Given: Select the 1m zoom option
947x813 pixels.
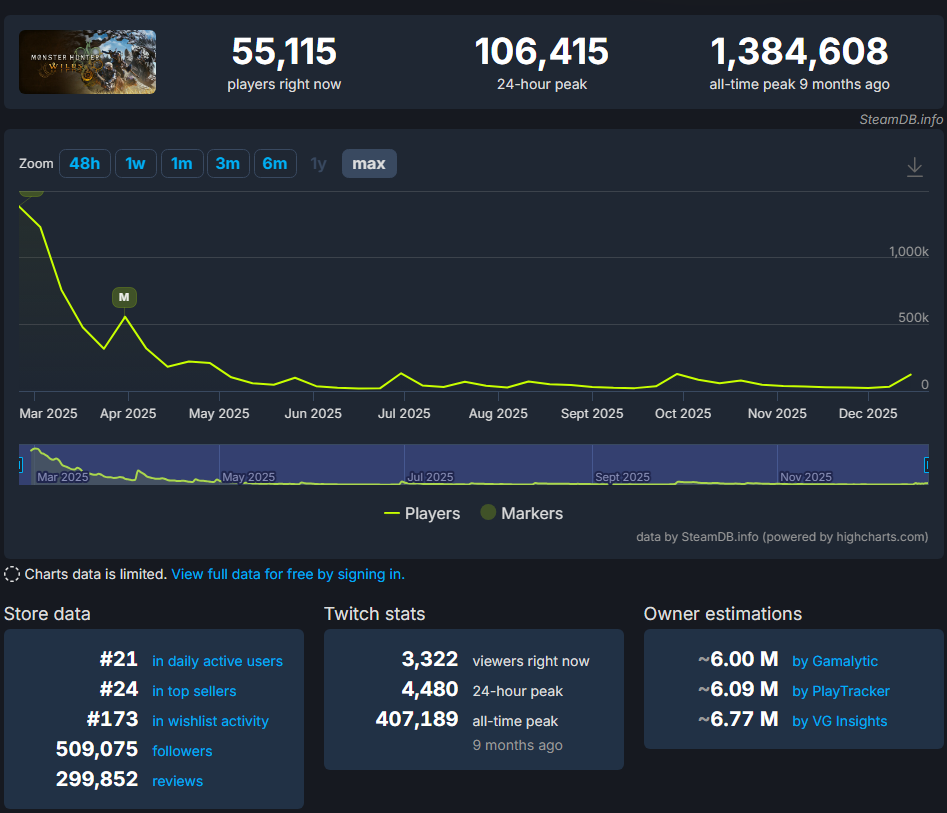Looking at the screenshot, I should pyautogui.click(x=182, y=163).
